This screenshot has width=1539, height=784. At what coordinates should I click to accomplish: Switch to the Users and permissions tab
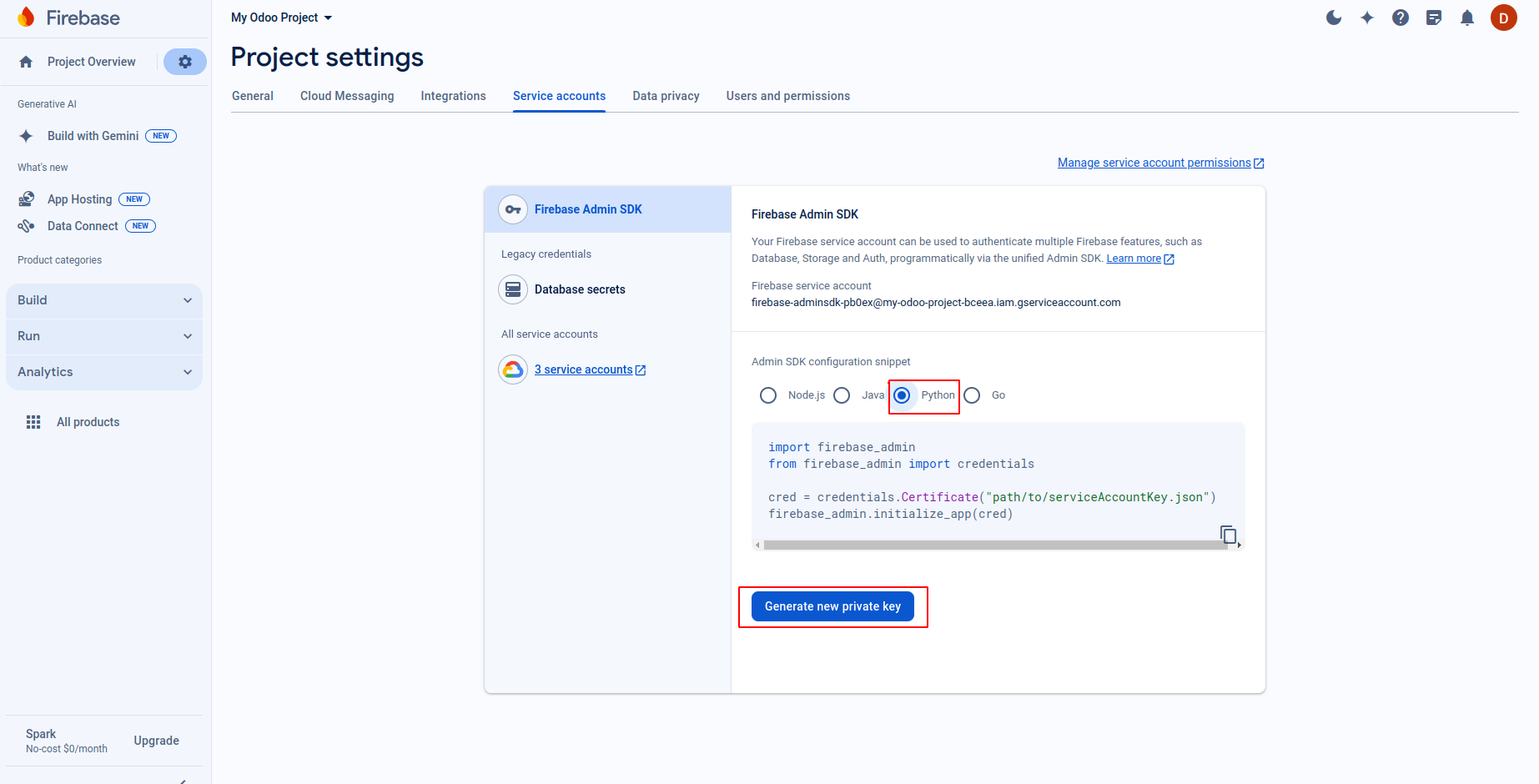pos(787,96)
